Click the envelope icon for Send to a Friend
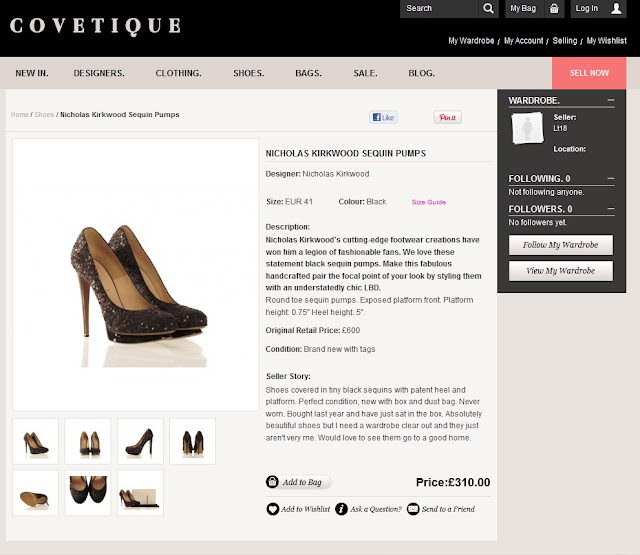The height and width of the screenshot is (555, 640). click(x=413, y=509)
